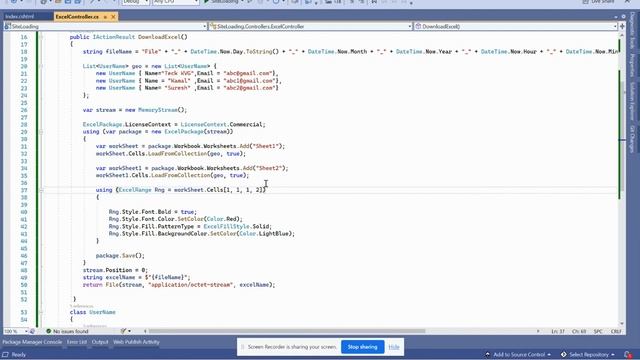This screenshot has height=360, width=640.
Task: Click the ExcelPackage.LicenseContext assignment line
Action: (x=174, y=124)
